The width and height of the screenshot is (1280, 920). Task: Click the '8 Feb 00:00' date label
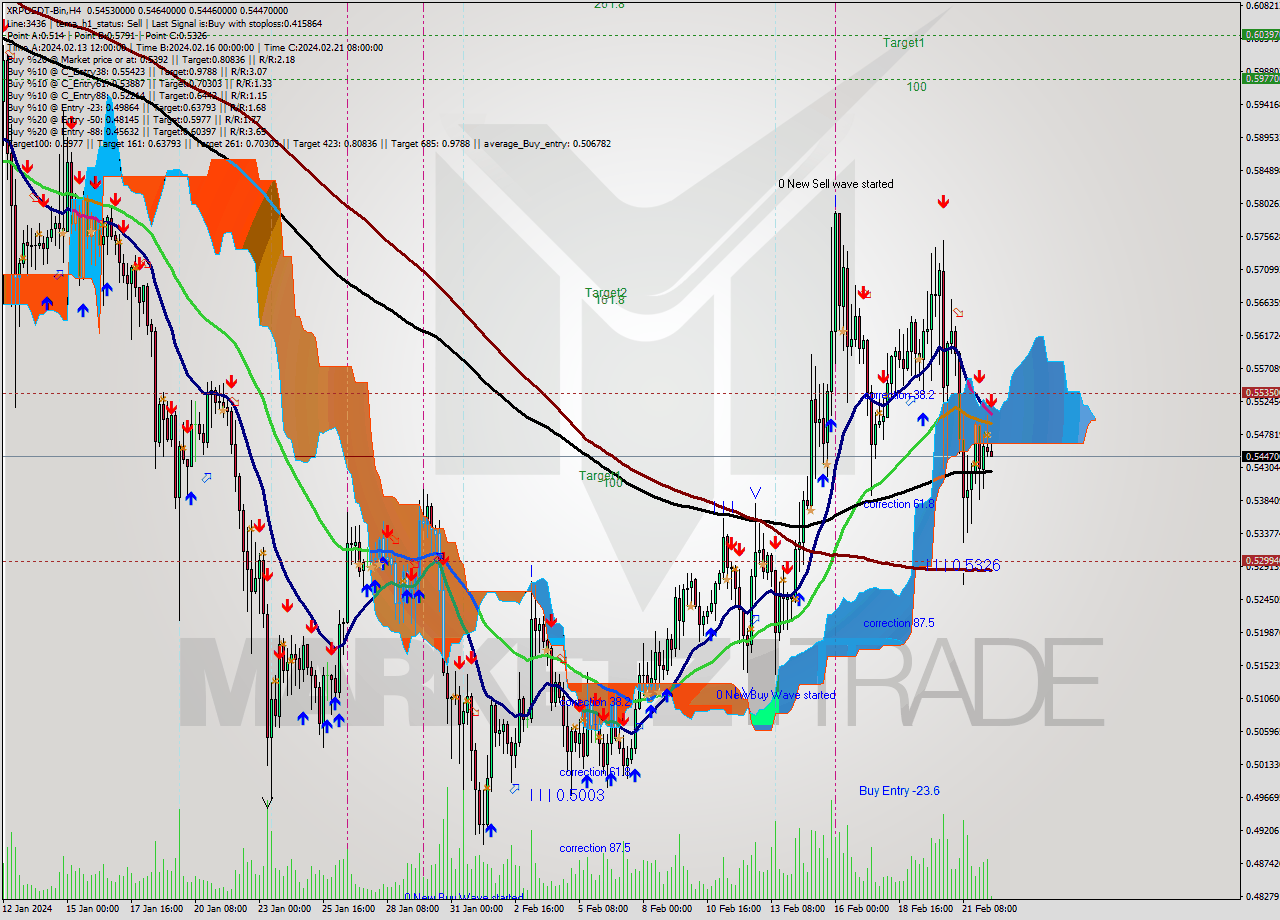pos(666,908)
